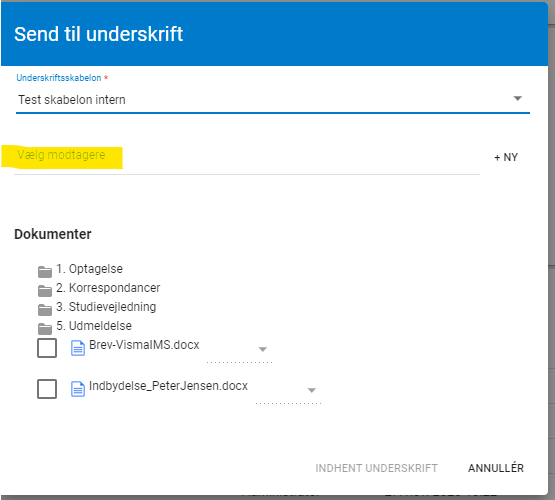The height and width of the screenshot is (500, 555).
Task: Click the 'Test skabelon intern' template field
Action: tap(273, 100)
